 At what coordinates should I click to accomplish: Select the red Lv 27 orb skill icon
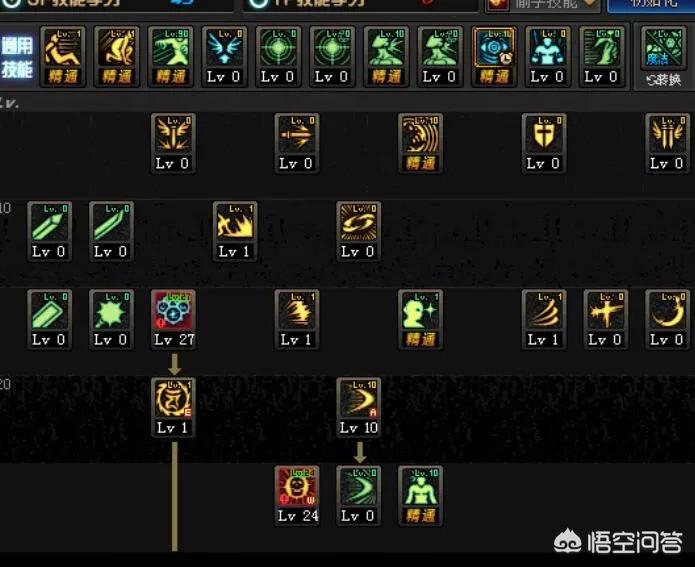point(173,319)
